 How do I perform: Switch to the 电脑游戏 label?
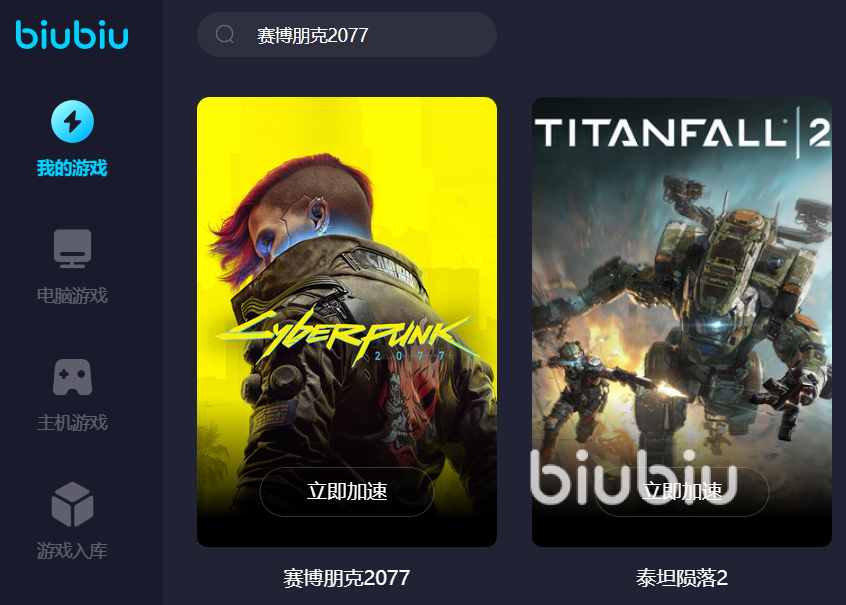(x=72, y=296)
